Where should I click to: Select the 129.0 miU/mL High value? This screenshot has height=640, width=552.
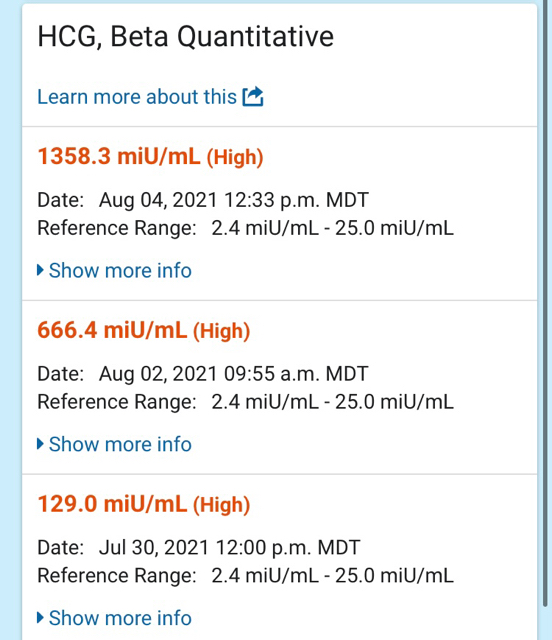(144, 504)
